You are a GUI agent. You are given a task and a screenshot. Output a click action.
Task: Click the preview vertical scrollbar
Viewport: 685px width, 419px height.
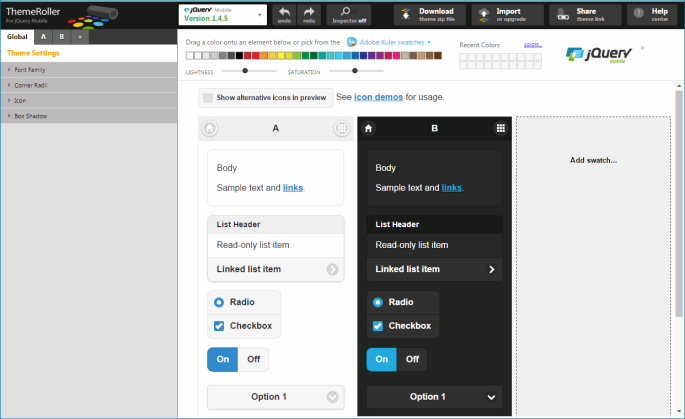click(678, 203)
